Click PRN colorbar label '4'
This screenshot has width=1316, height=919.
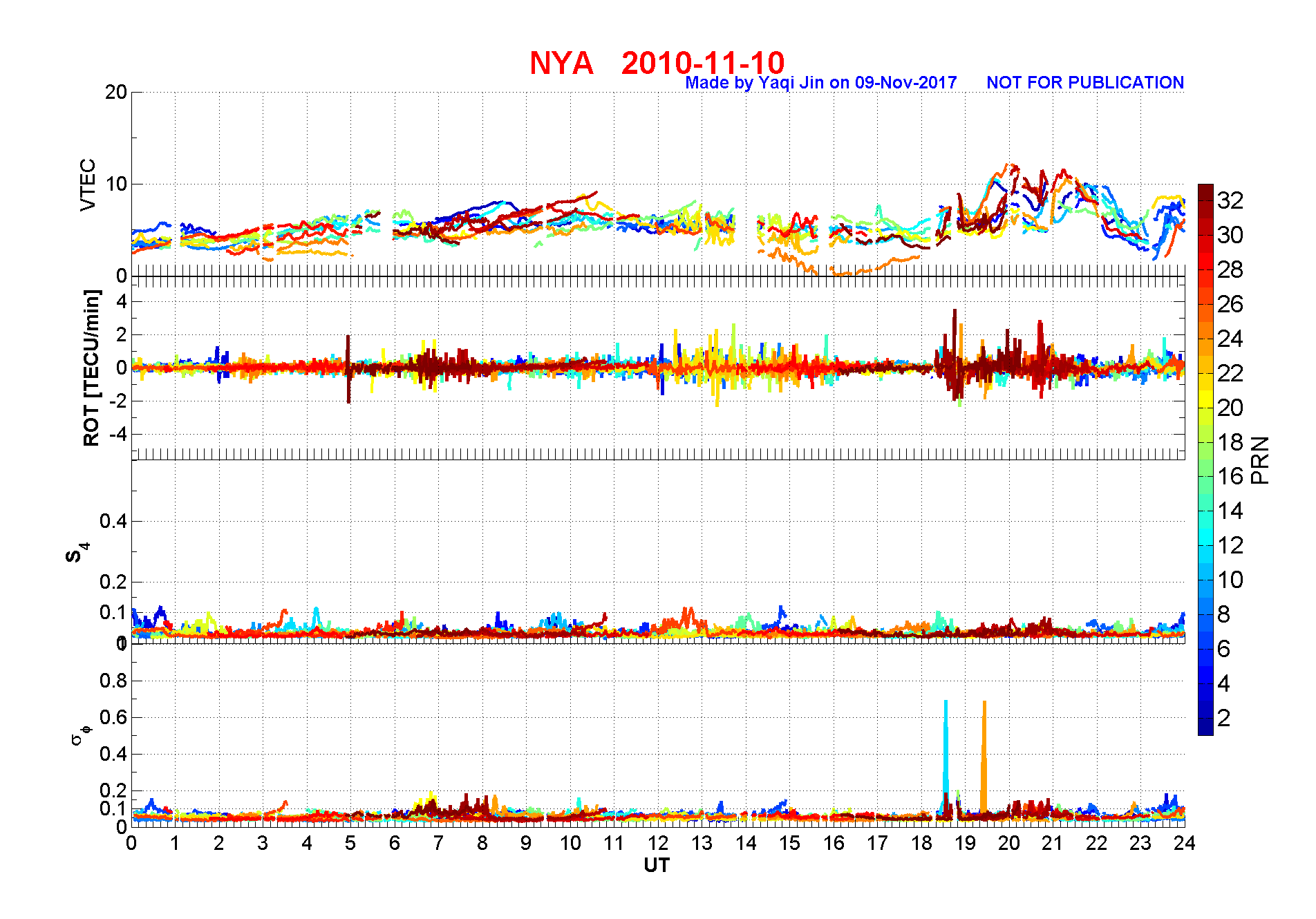[x=1224, y=683]
